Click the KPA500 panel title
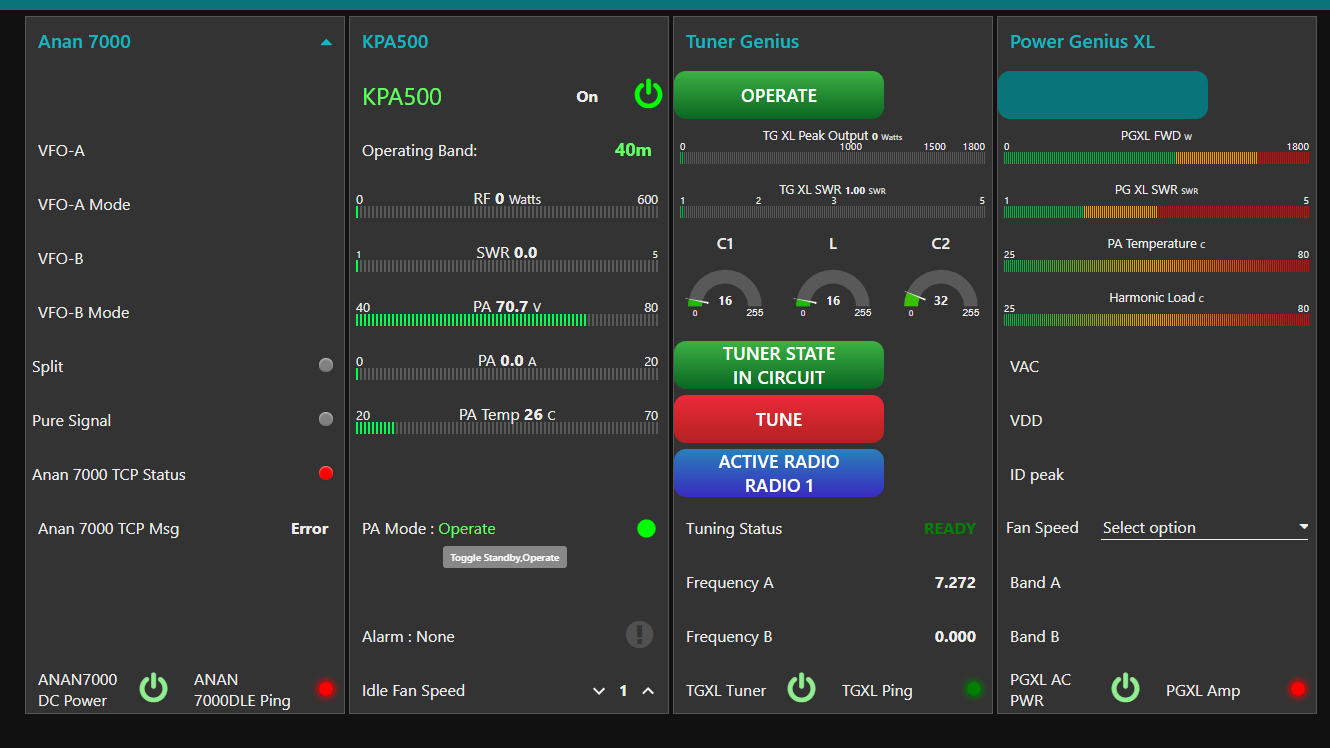 pos(395,42)
